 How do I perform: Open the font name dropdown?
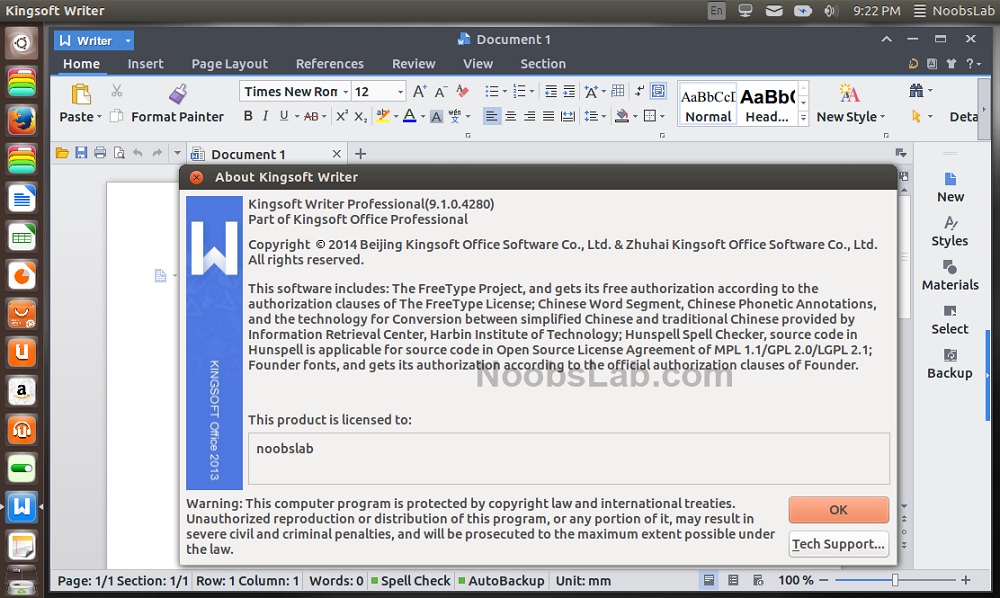click(345, 92)
